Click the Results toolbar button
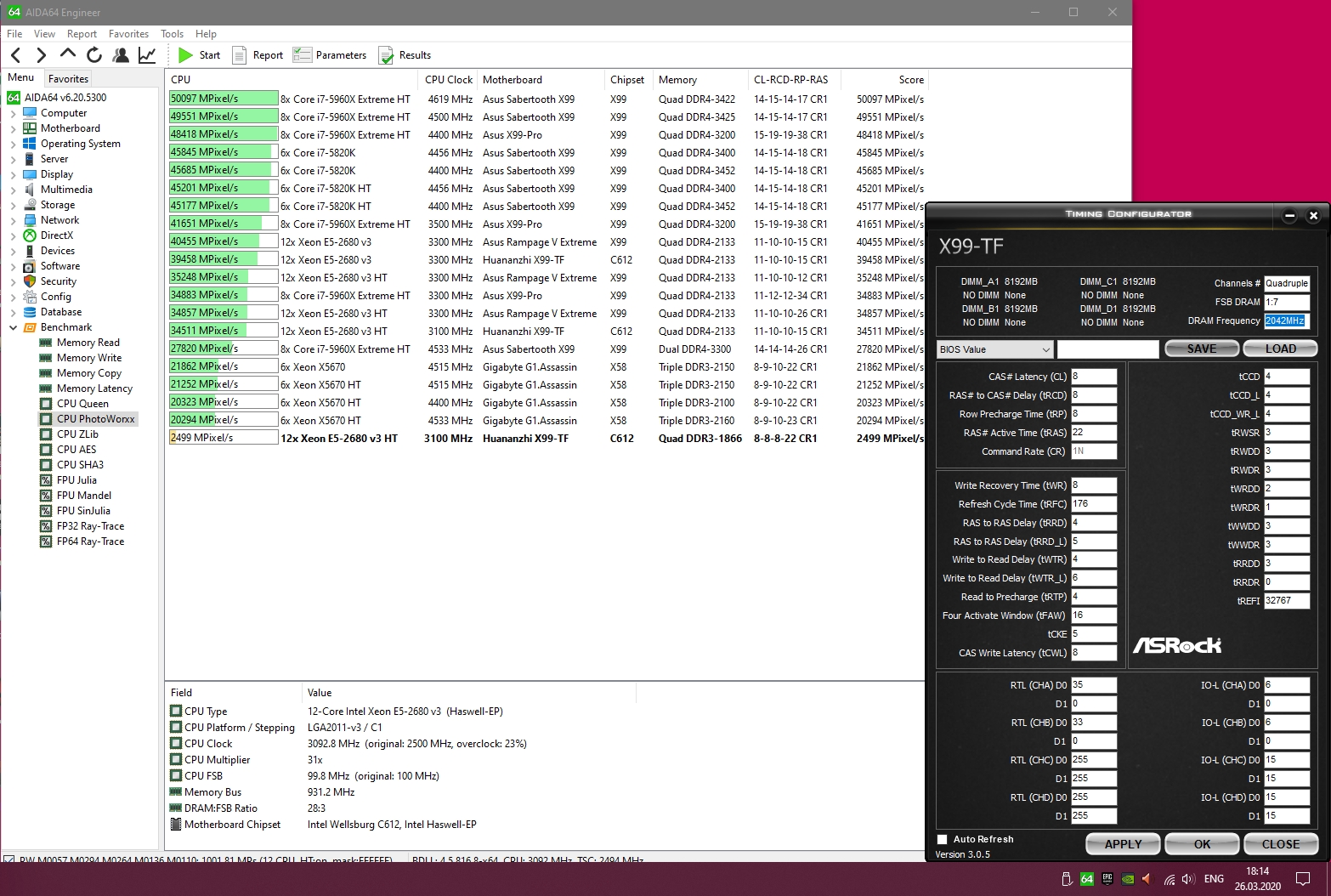The width and height of the screenshot is (1331, 896). pos(405,55)
